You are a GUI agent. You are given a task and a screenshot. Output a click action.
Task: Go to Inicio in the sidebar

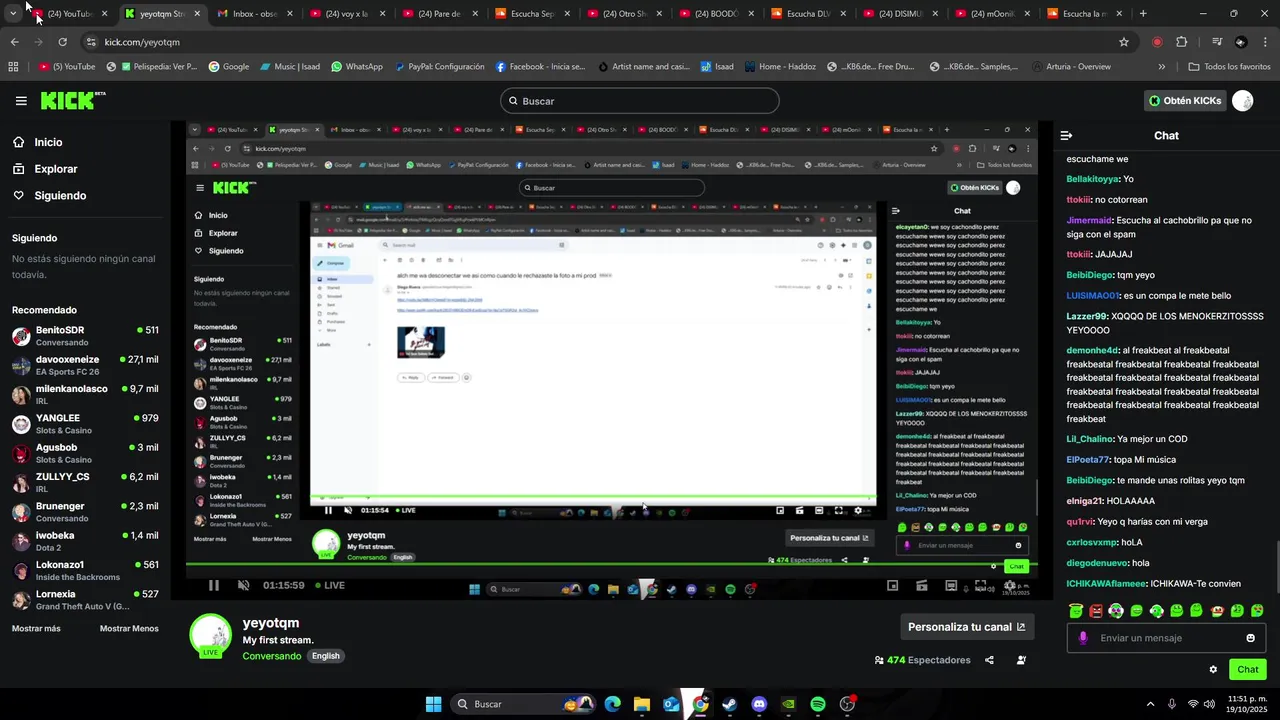pyautogui.click(x=37, y=142)
